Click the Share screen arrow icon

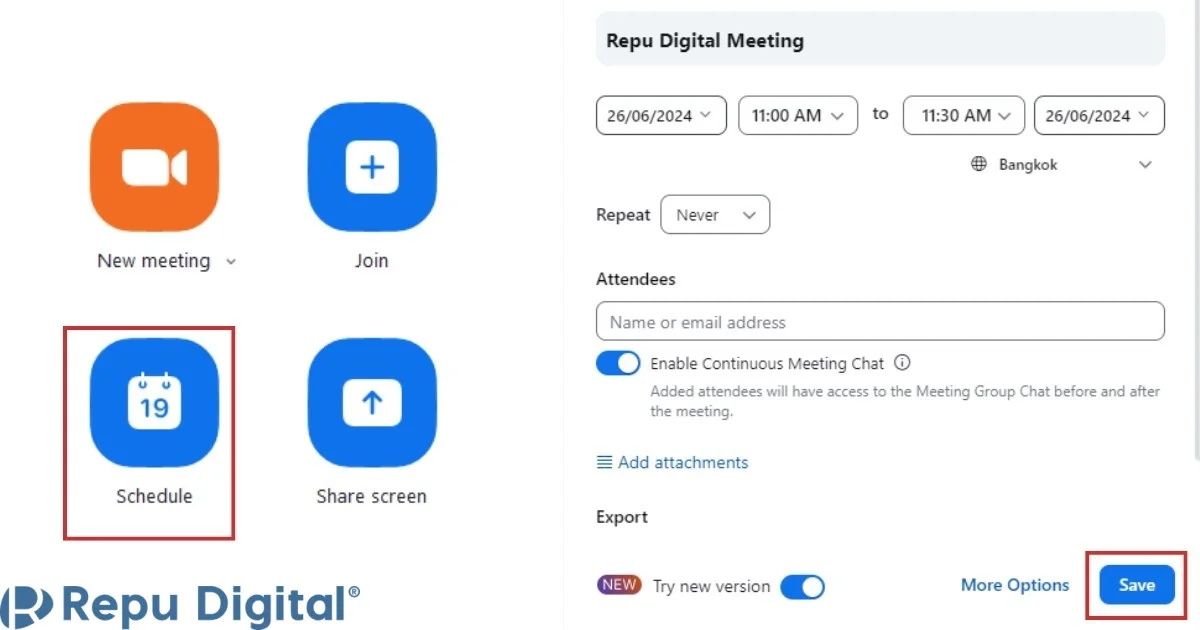coord(372,402)
